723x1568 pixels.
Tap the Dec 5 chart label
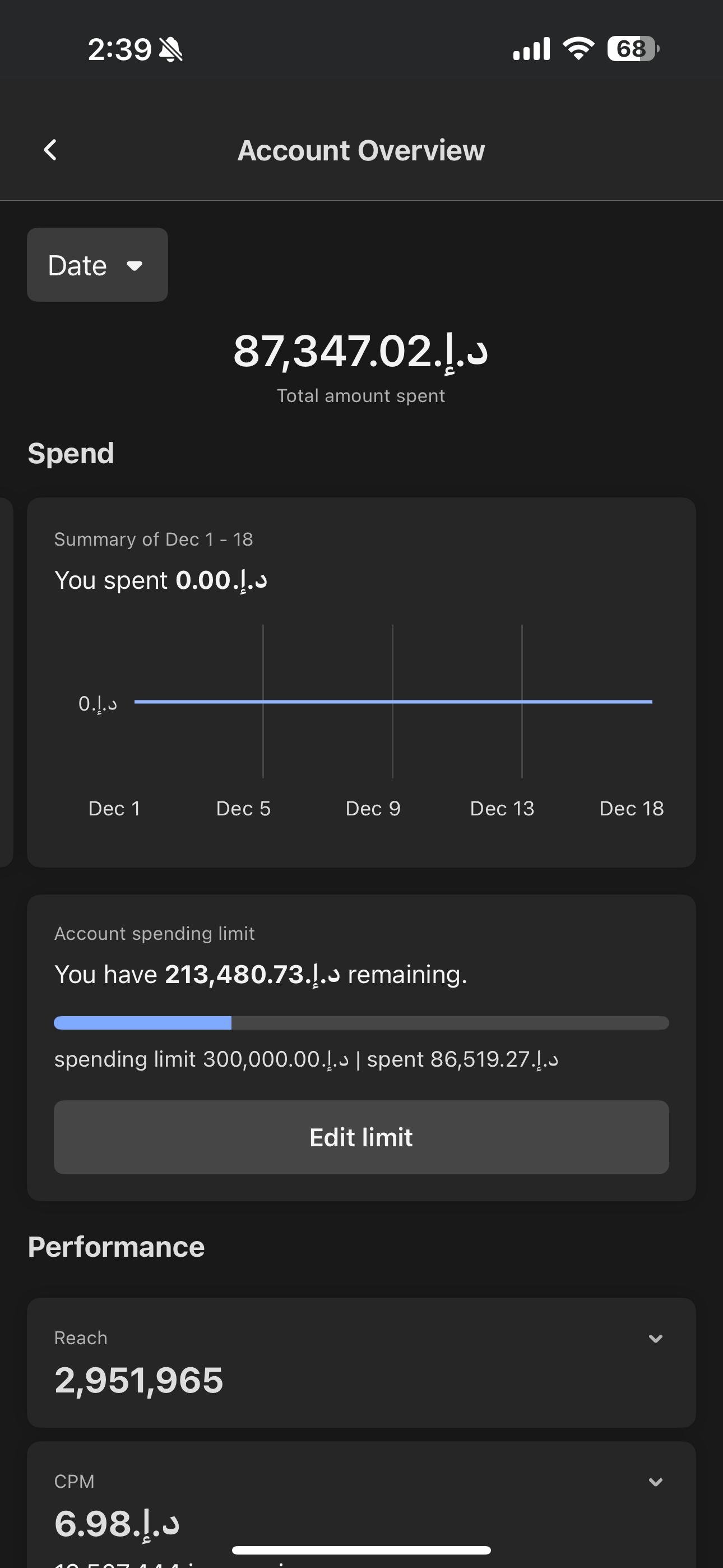(243, 808)
